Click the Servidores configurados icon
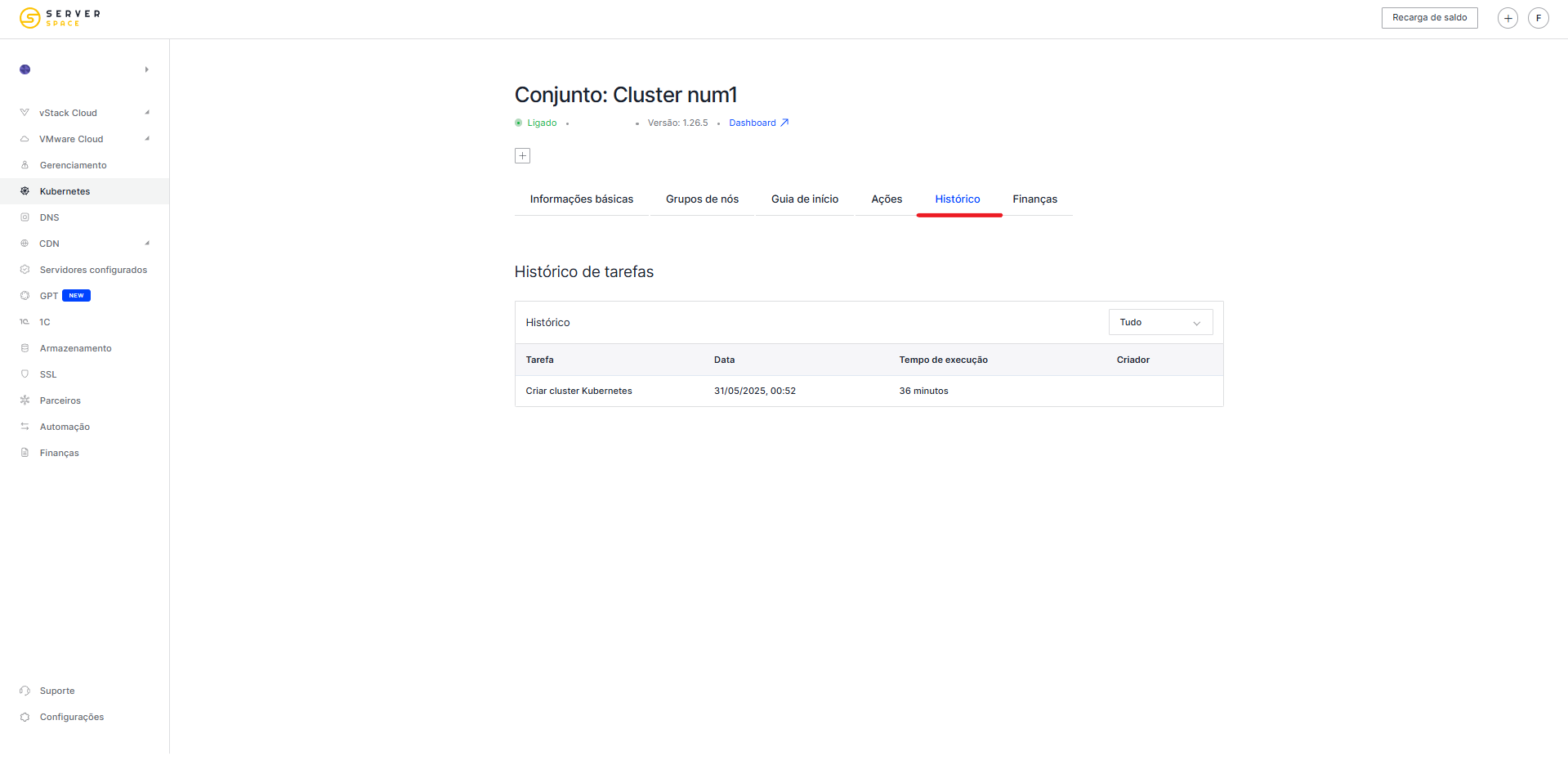 pyautogui.click(x=25, y=270)
